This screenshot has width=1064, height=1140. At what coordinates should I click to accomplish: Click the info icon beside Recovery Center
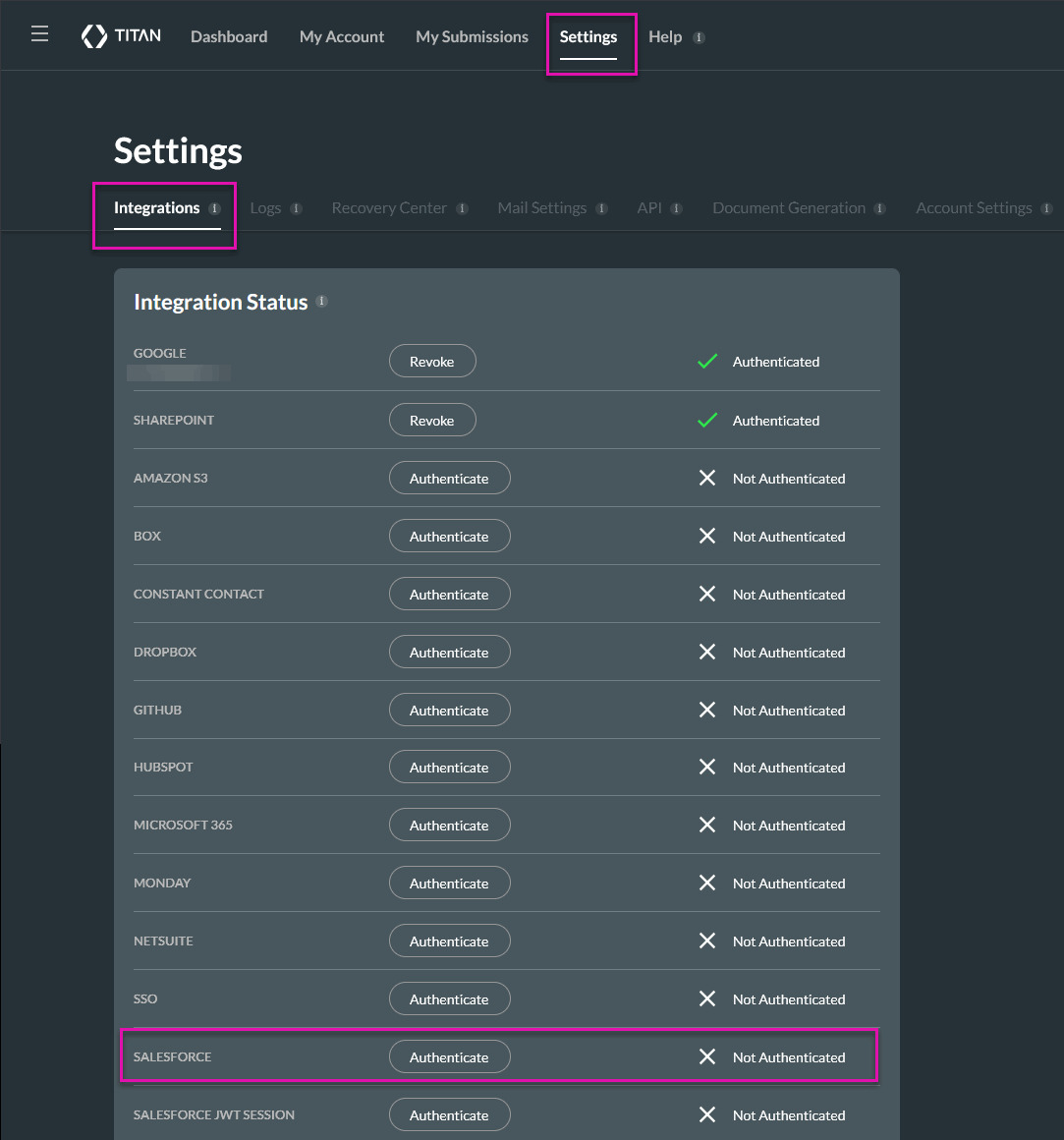[462, 208]
